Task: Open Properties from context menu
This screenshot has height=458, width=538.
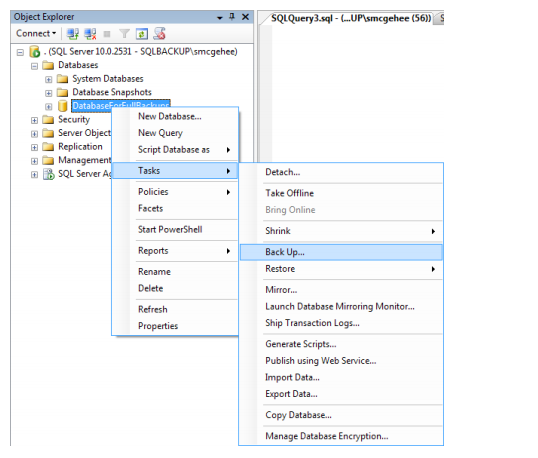Action: click(175, 326)
